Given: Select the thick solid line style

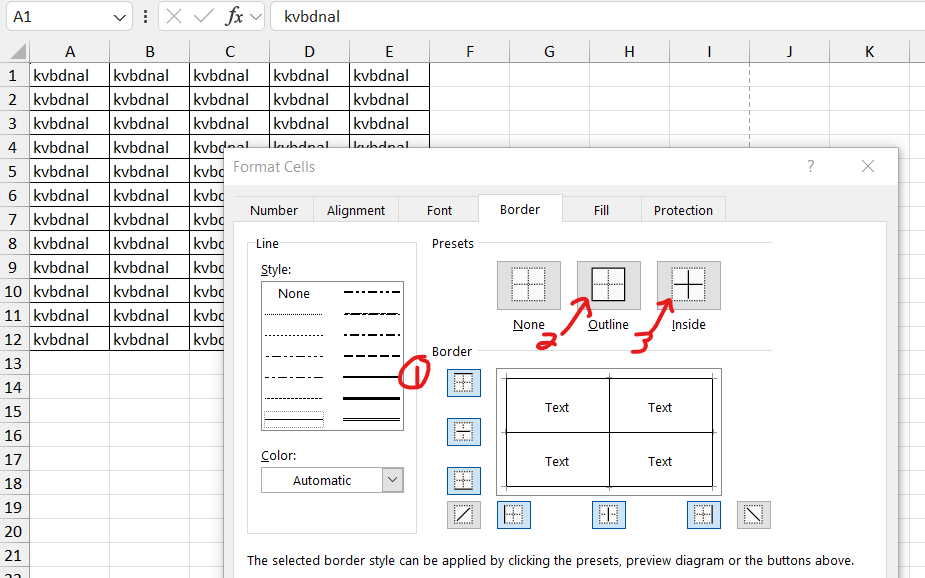Looking at the screenshot, I should pos(372,399).
